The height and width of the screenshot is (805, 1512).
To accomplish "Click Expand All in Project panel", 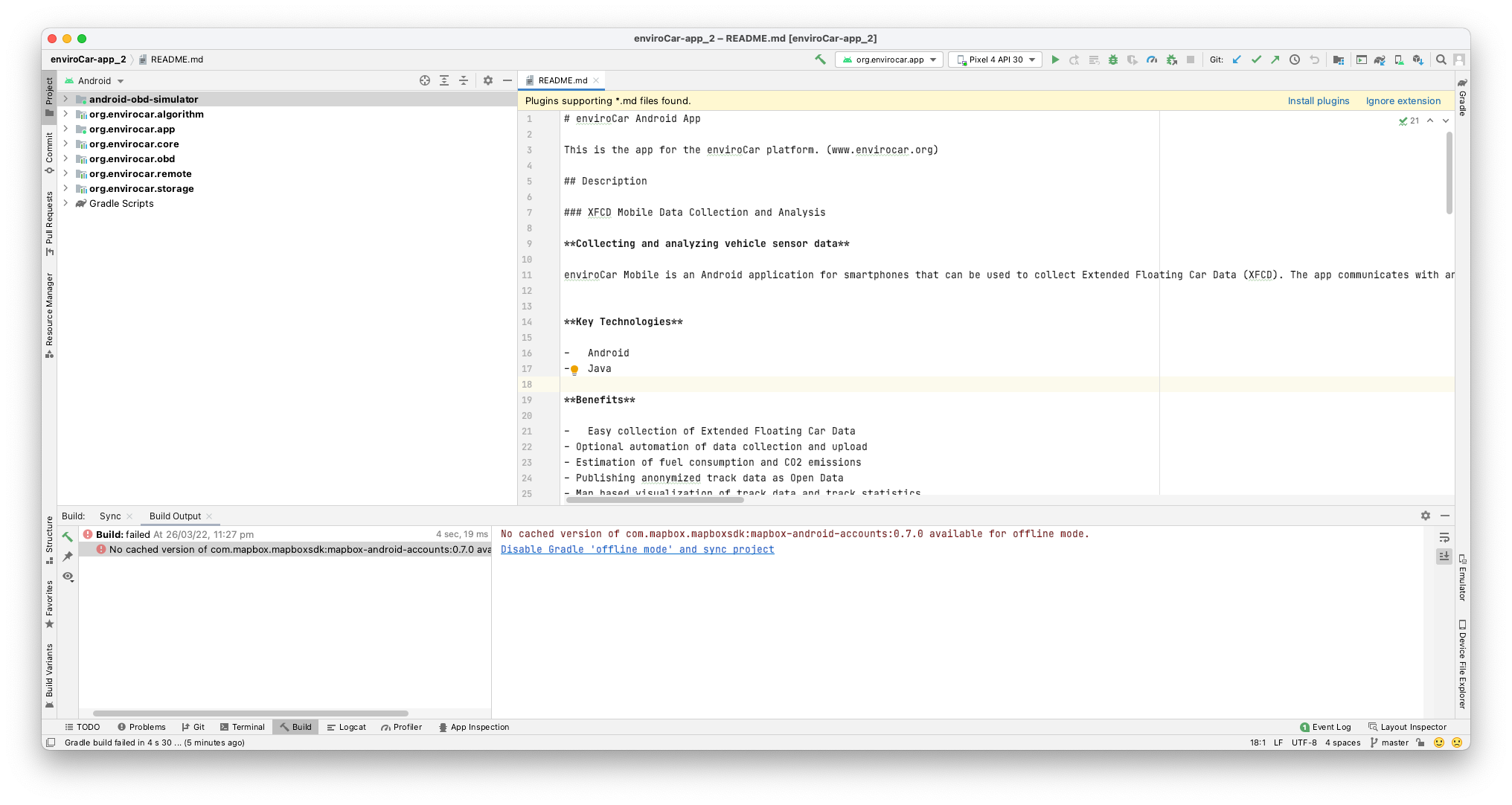I will pos(444,80).
